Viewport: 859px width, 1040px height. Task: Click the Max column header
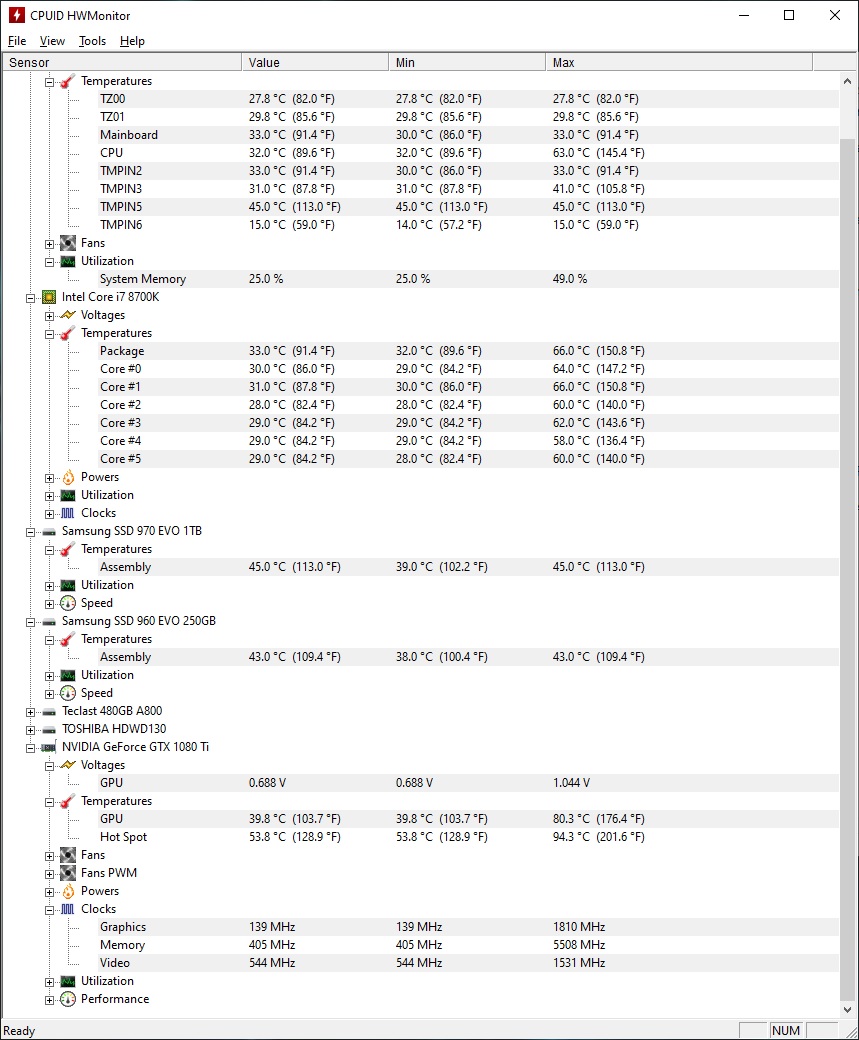[x=679, y=62]
